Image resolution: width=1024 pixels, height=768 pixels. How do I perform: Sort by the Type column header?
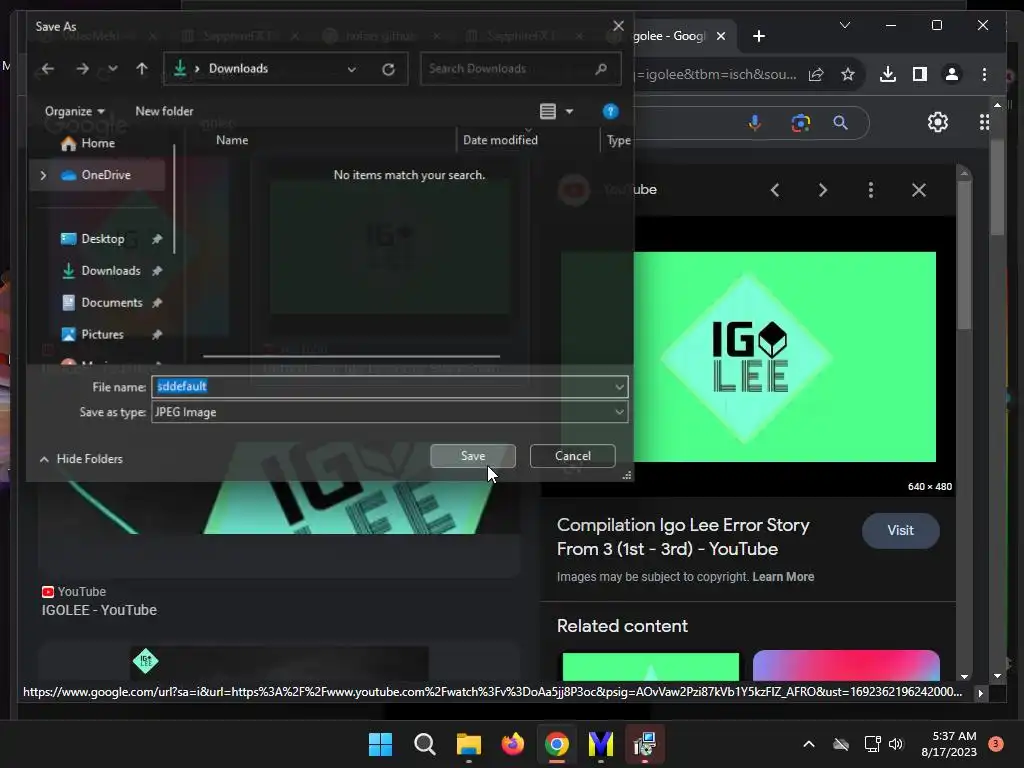tap(618, 140)
